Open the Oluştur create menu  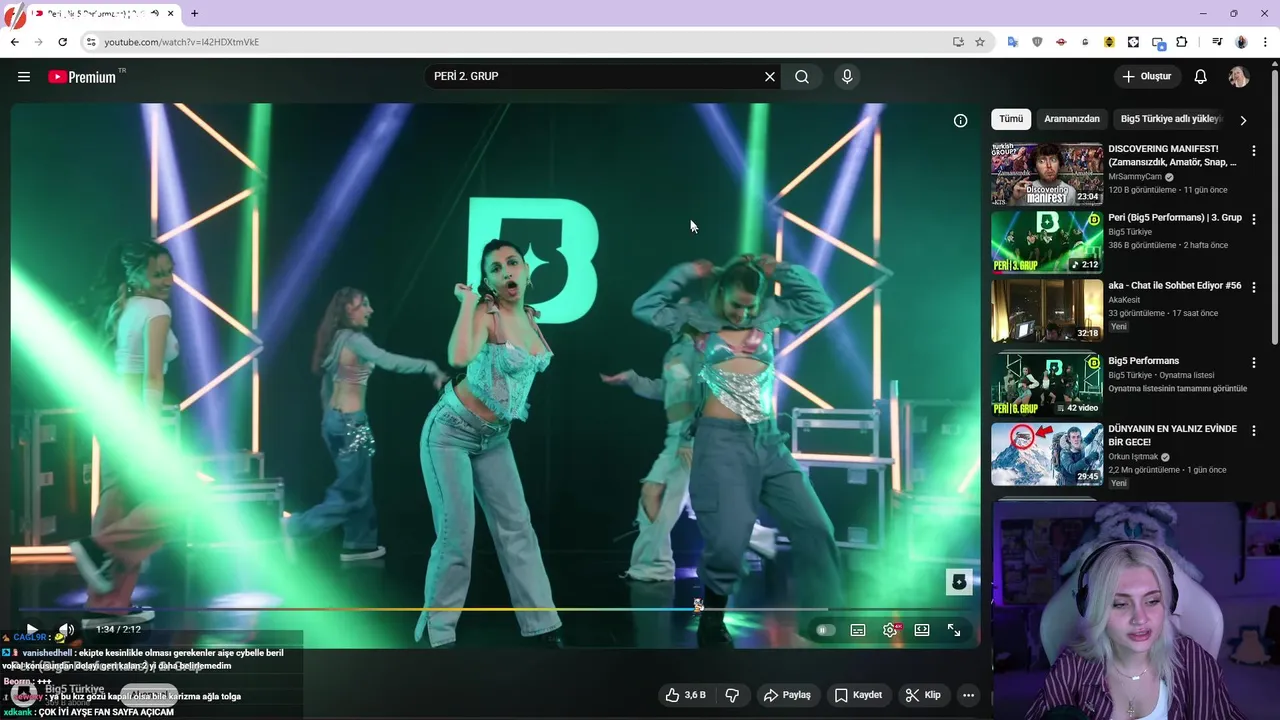coord(1147,77)
